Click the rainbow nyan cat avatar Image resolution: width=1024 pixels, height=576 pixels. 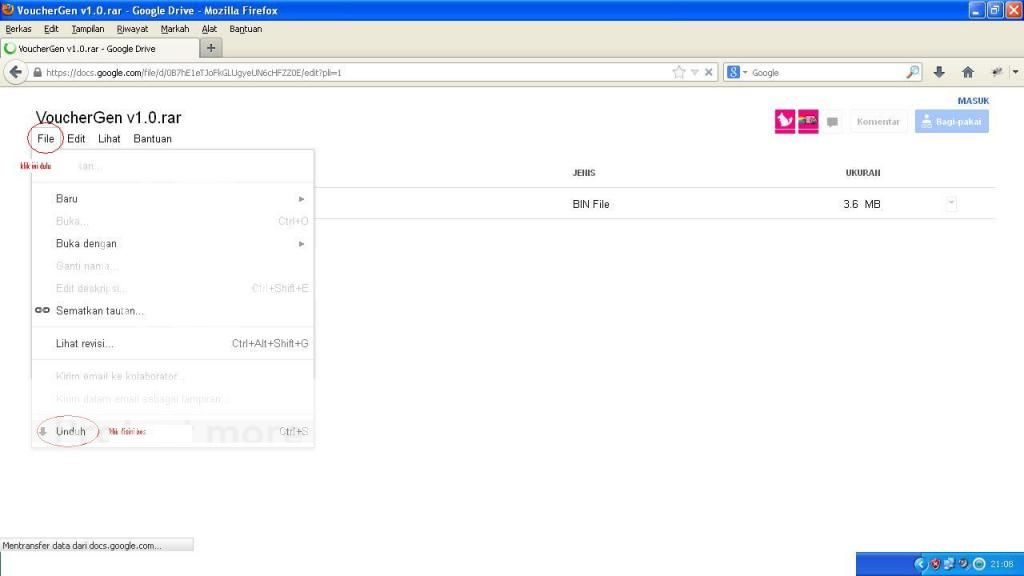click(x=808, y=121)
